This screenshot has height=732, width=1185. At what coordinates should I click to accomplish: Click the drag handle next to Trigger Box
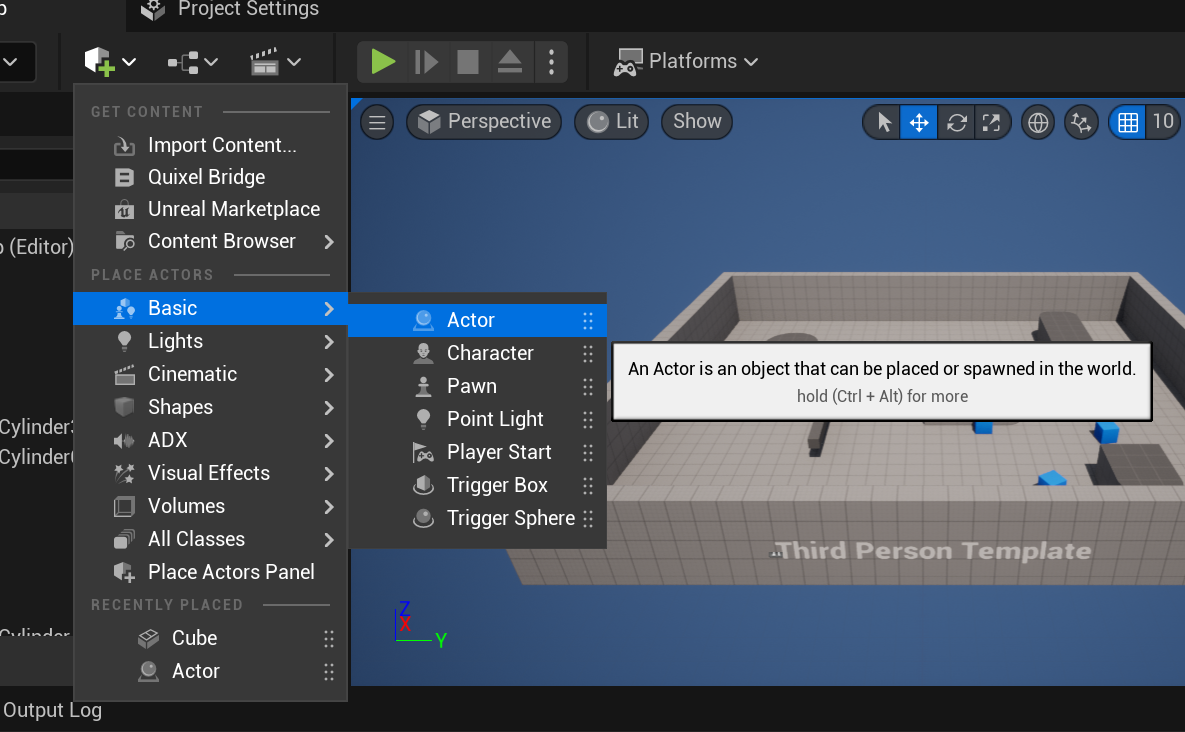[x=588, y=486]
